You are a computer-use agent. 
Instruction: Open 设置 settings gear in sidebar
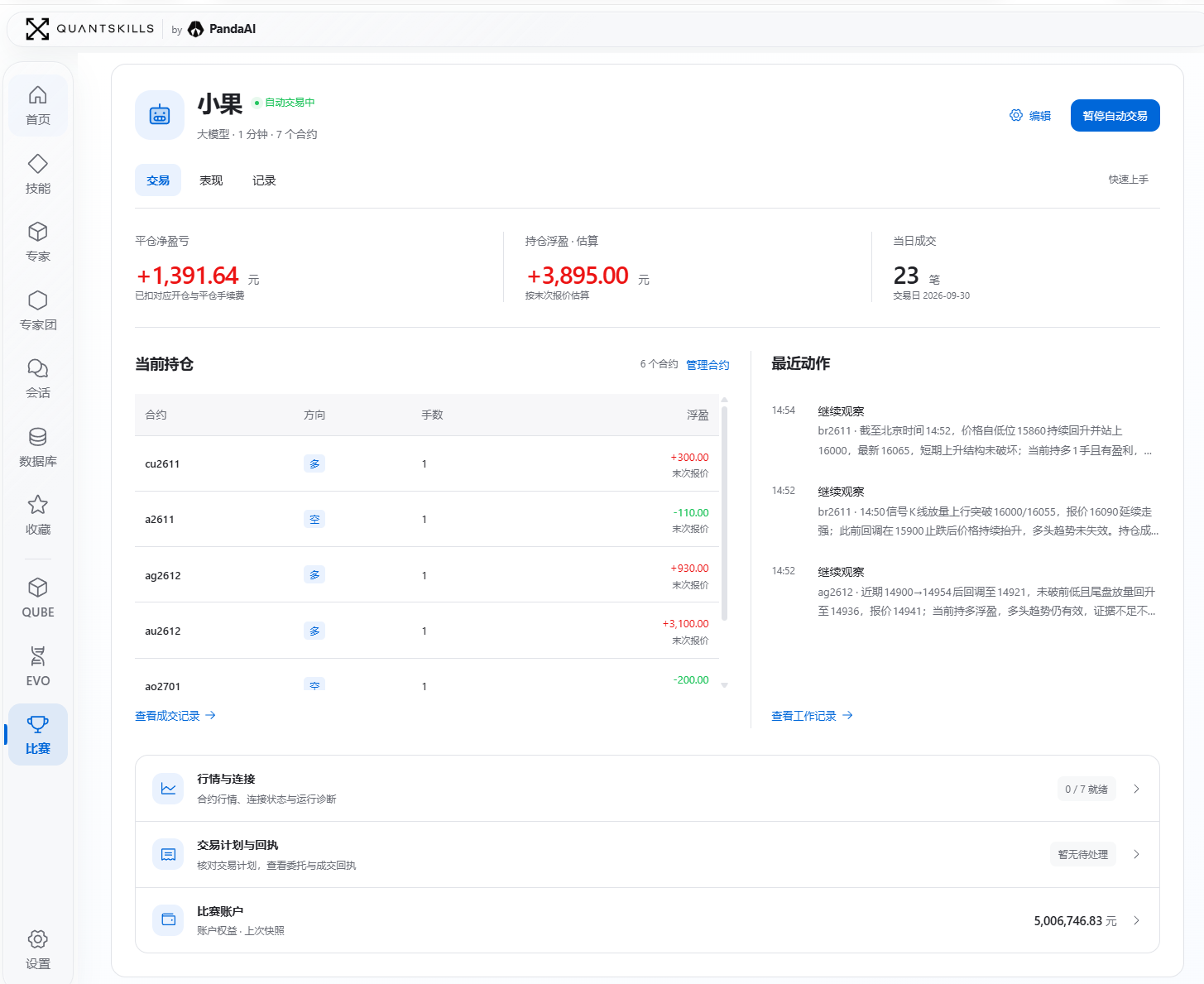[38, 949]
